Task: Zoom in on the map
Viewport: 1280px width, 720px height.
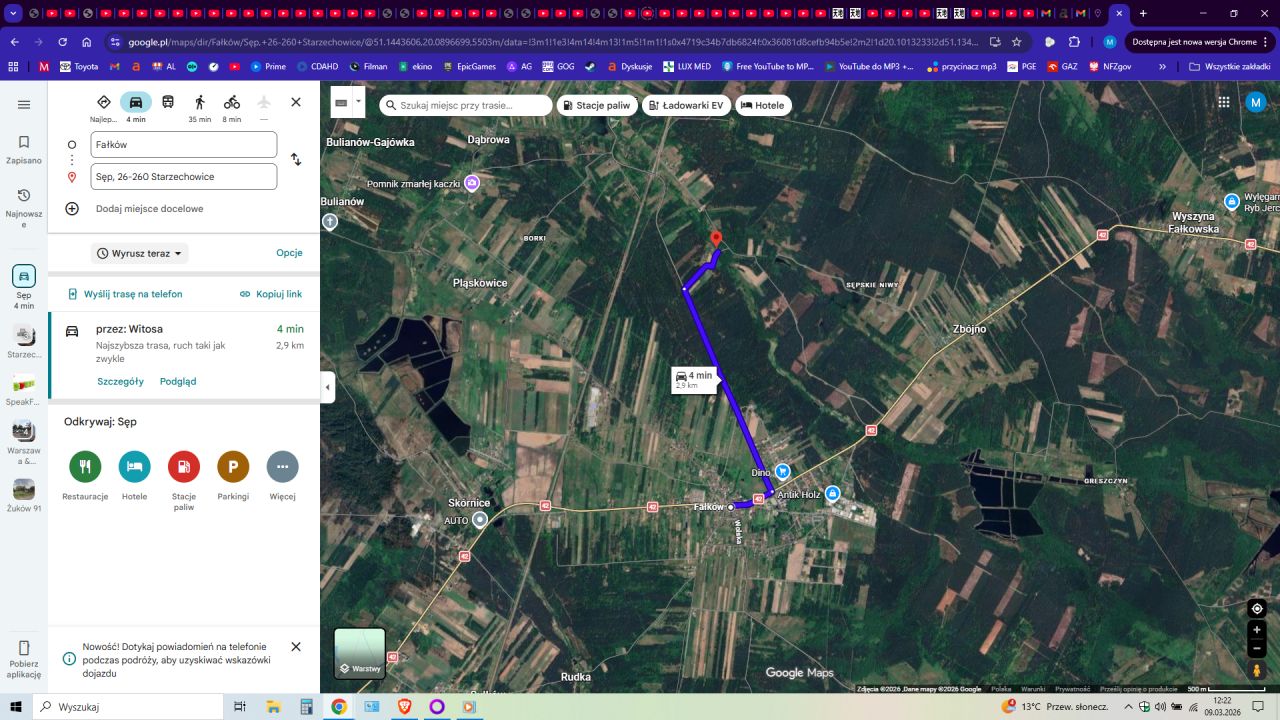Action: [1257, 630]
